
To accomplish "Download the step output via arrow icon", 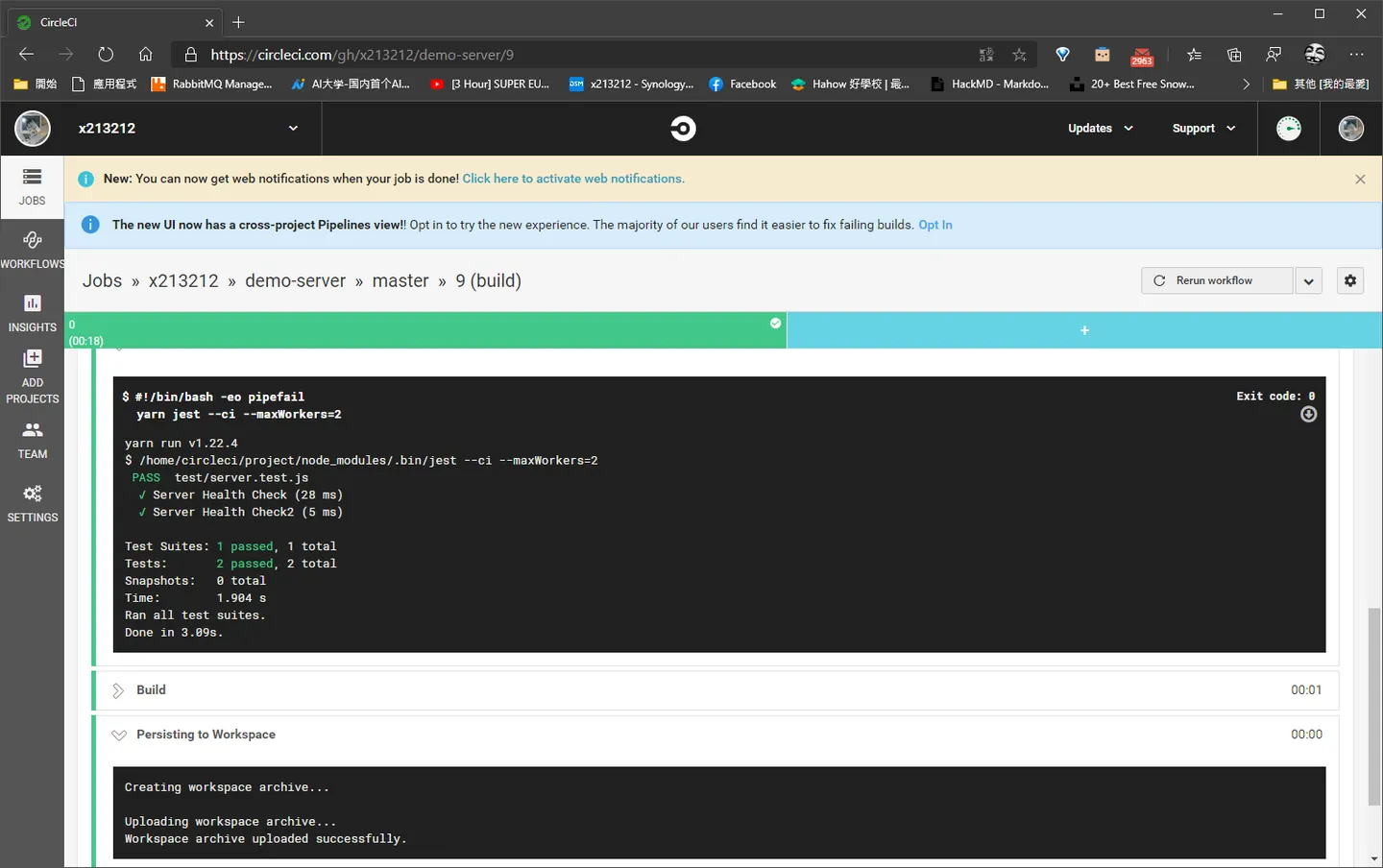I will [x=1308, y=414].
